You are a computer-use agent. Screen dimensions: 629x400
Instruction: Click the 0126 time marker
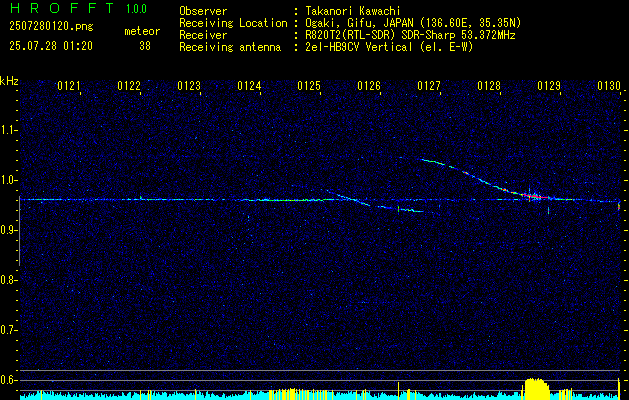coord(369,86)
